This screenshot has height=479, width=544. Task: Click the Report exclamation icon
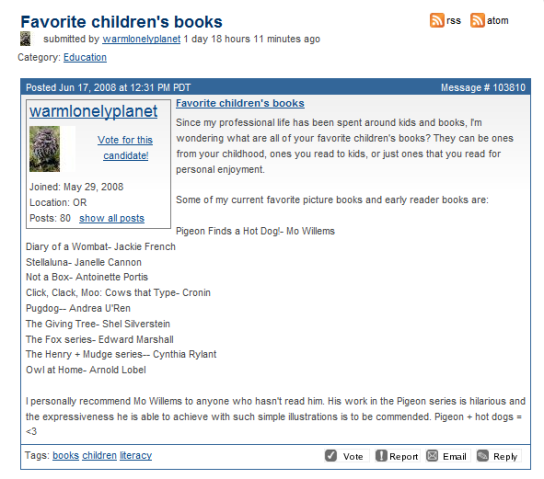pos(381,455)
